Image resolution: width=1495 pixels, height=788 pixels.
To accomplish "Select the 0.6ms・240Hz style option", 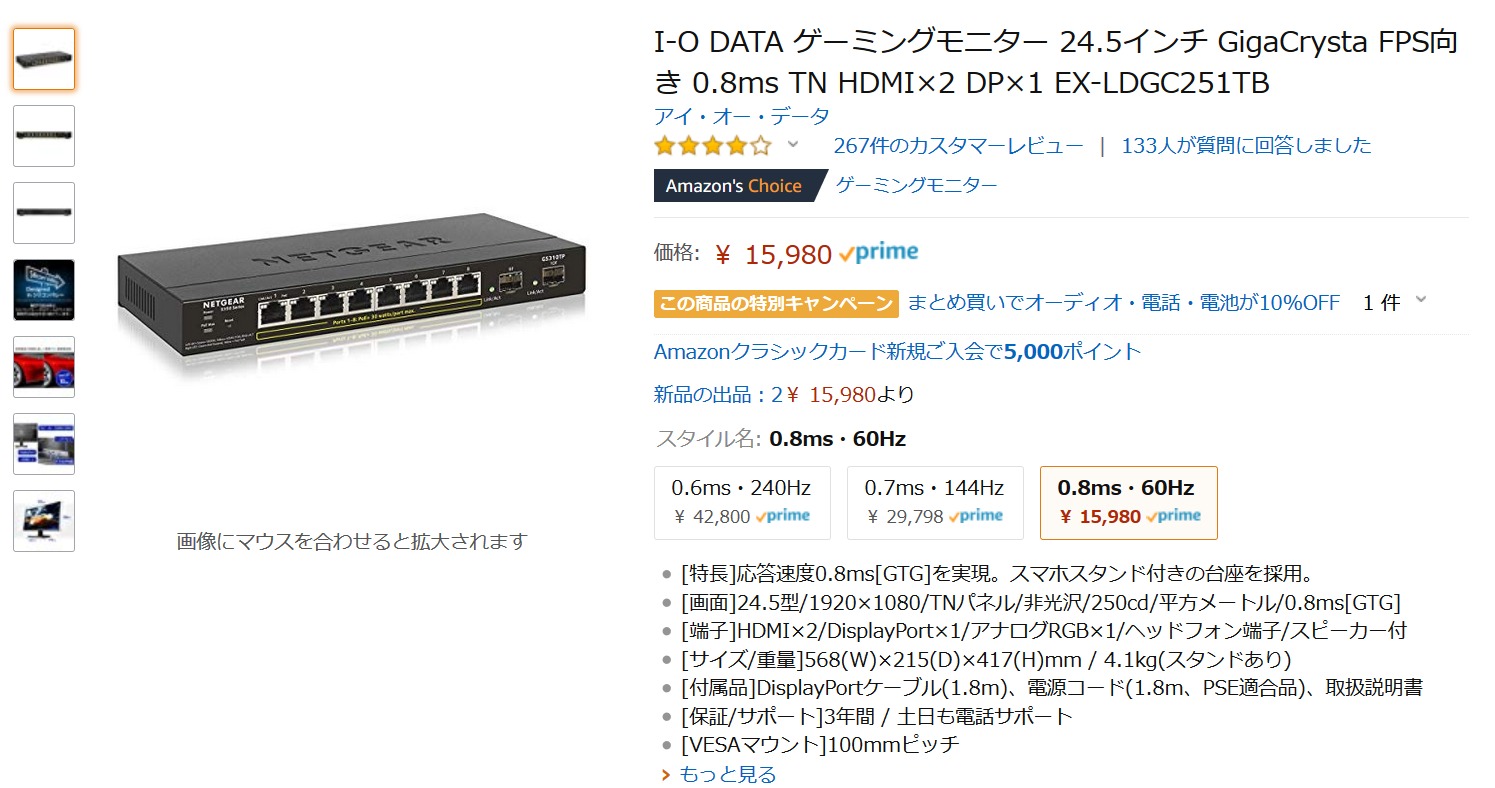I will (741, 501).
